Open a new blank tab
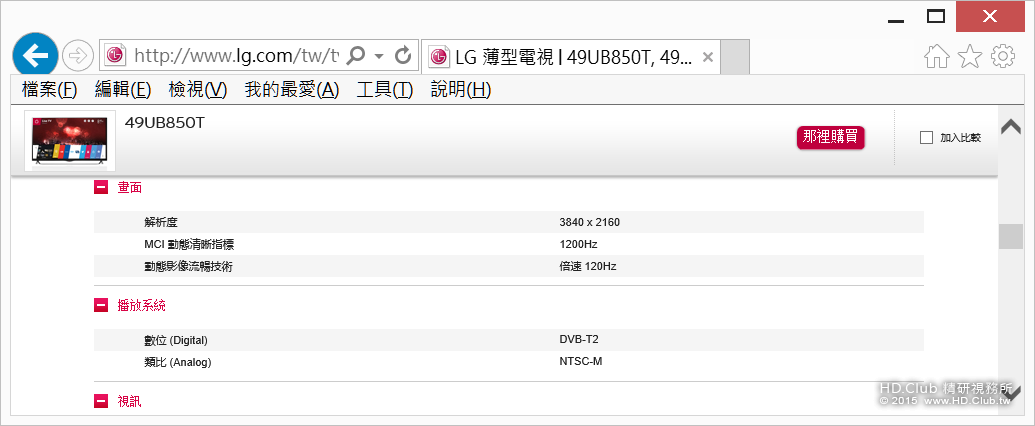The image size is (1035, 426). (x=735, y=57)
